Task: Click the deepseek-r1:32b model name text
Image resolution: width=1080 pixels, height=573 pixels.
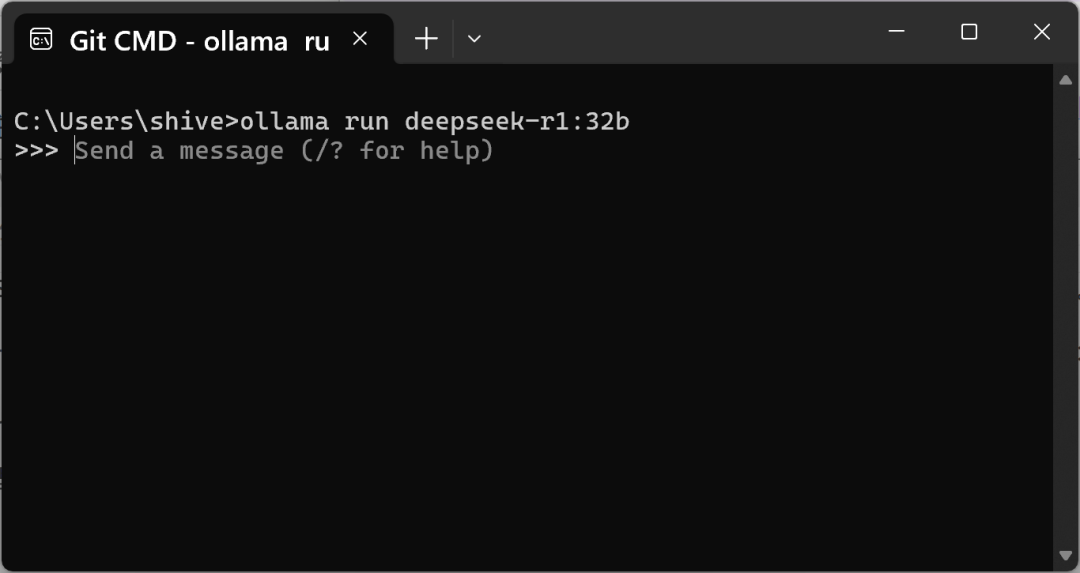Action: 517,121
